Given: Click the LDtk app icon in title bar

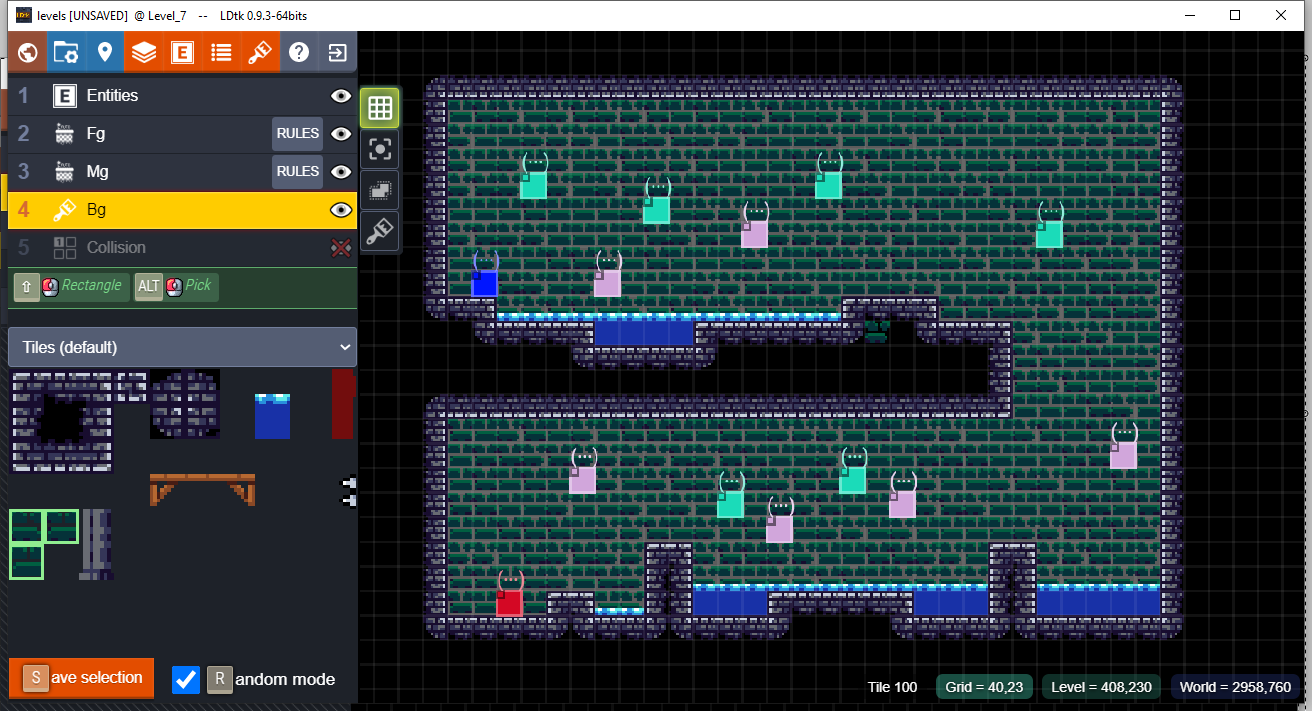Looking at the screenshot, I should [23, 15].
